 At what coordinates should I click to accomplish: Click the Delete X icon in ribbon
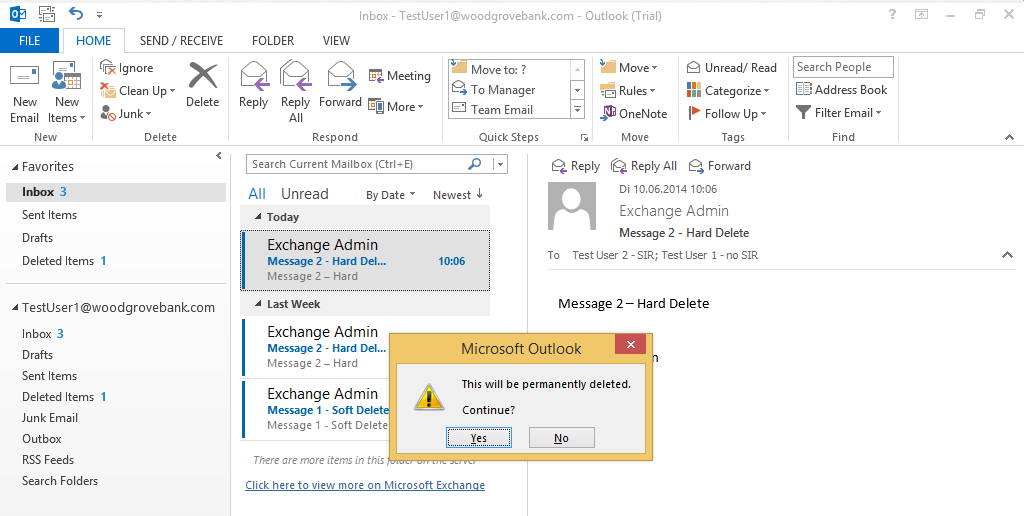coord(202,76)
